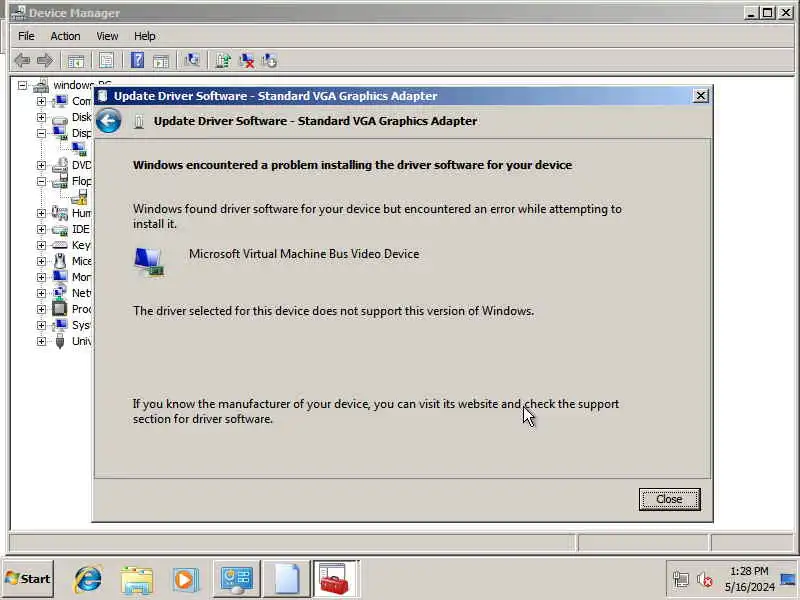Open the Action menu
Image resolution: width=800 pixels, height=600 pixels.
(65, 36)
